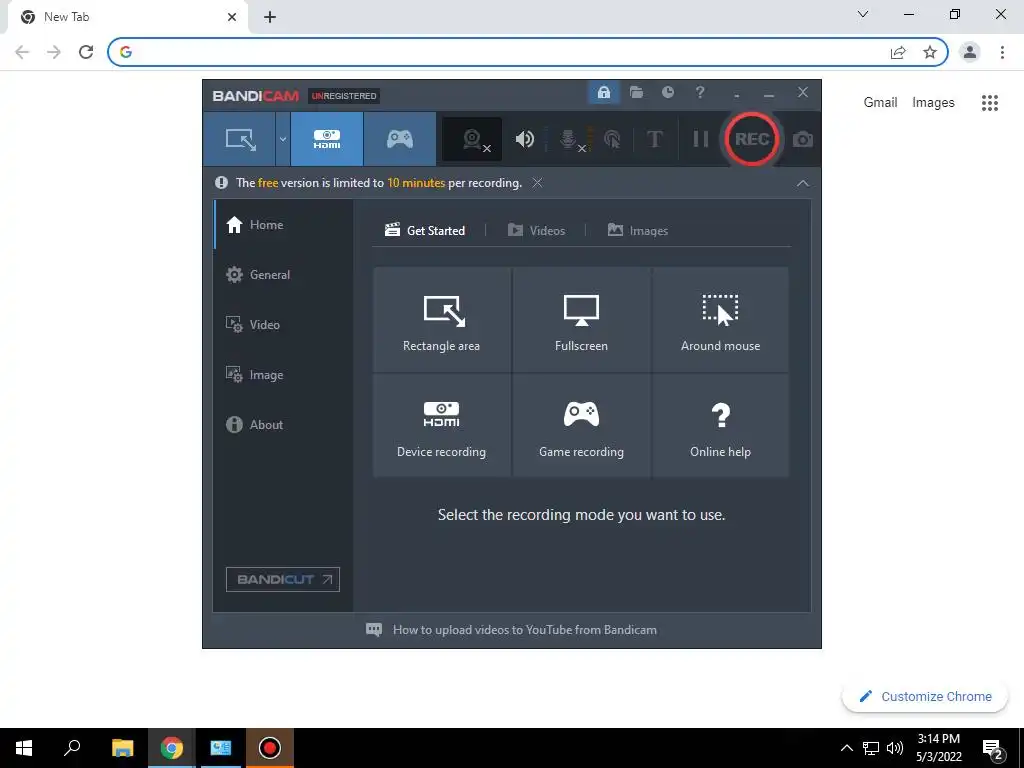Open the scheduled recording clock icon
The height and width of the screenshot is (768, 1024).
pyautogui.click(x=667, y=93)
